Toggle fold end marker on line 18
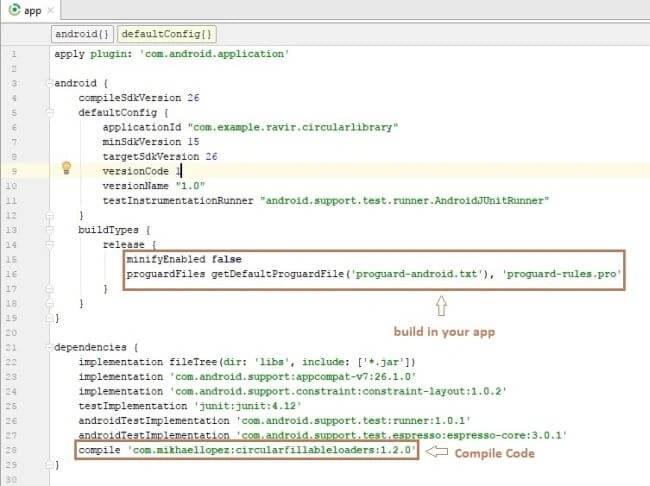 click(50, 304)
